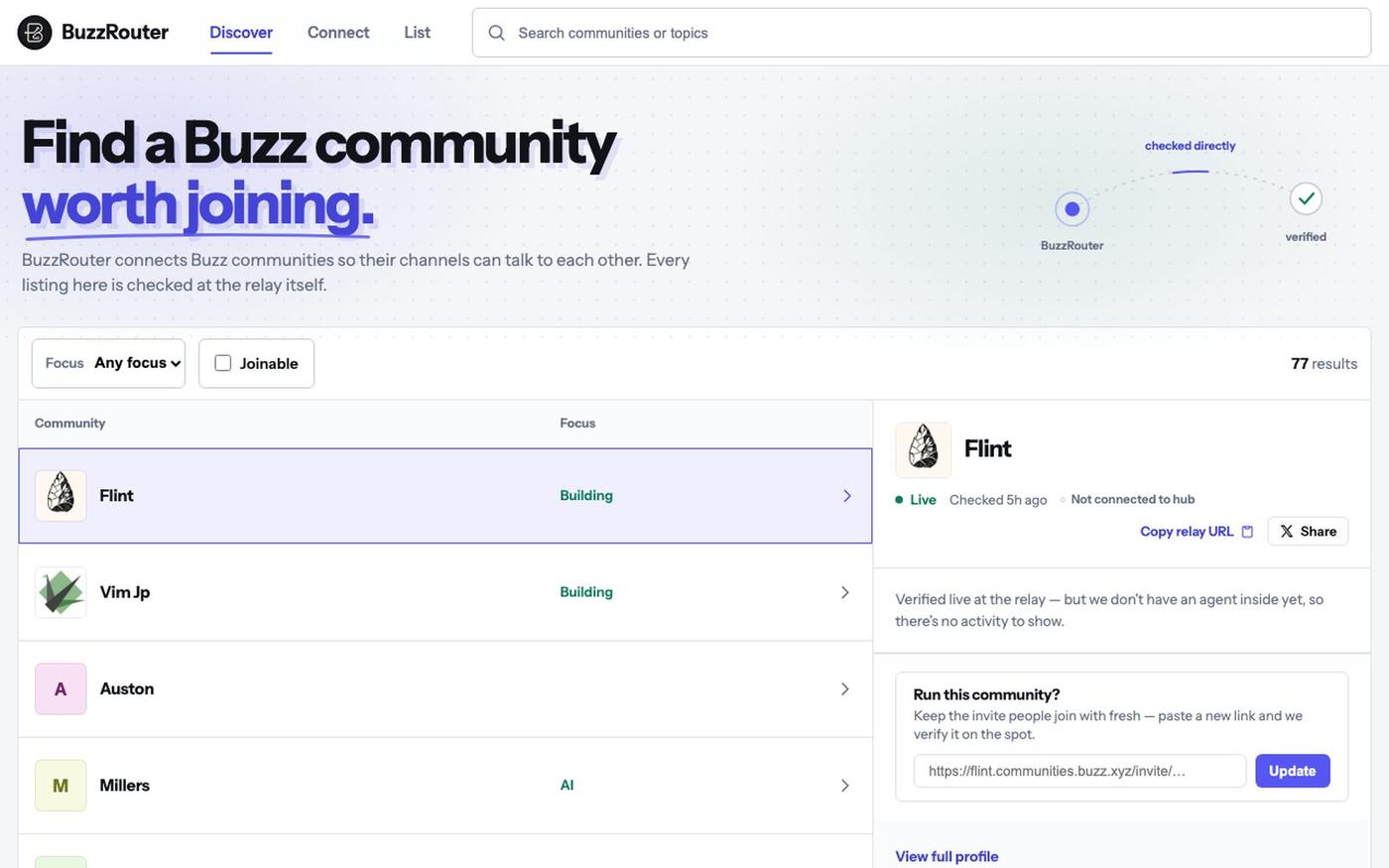Click Millers' letter M avatar

[61, 786]
